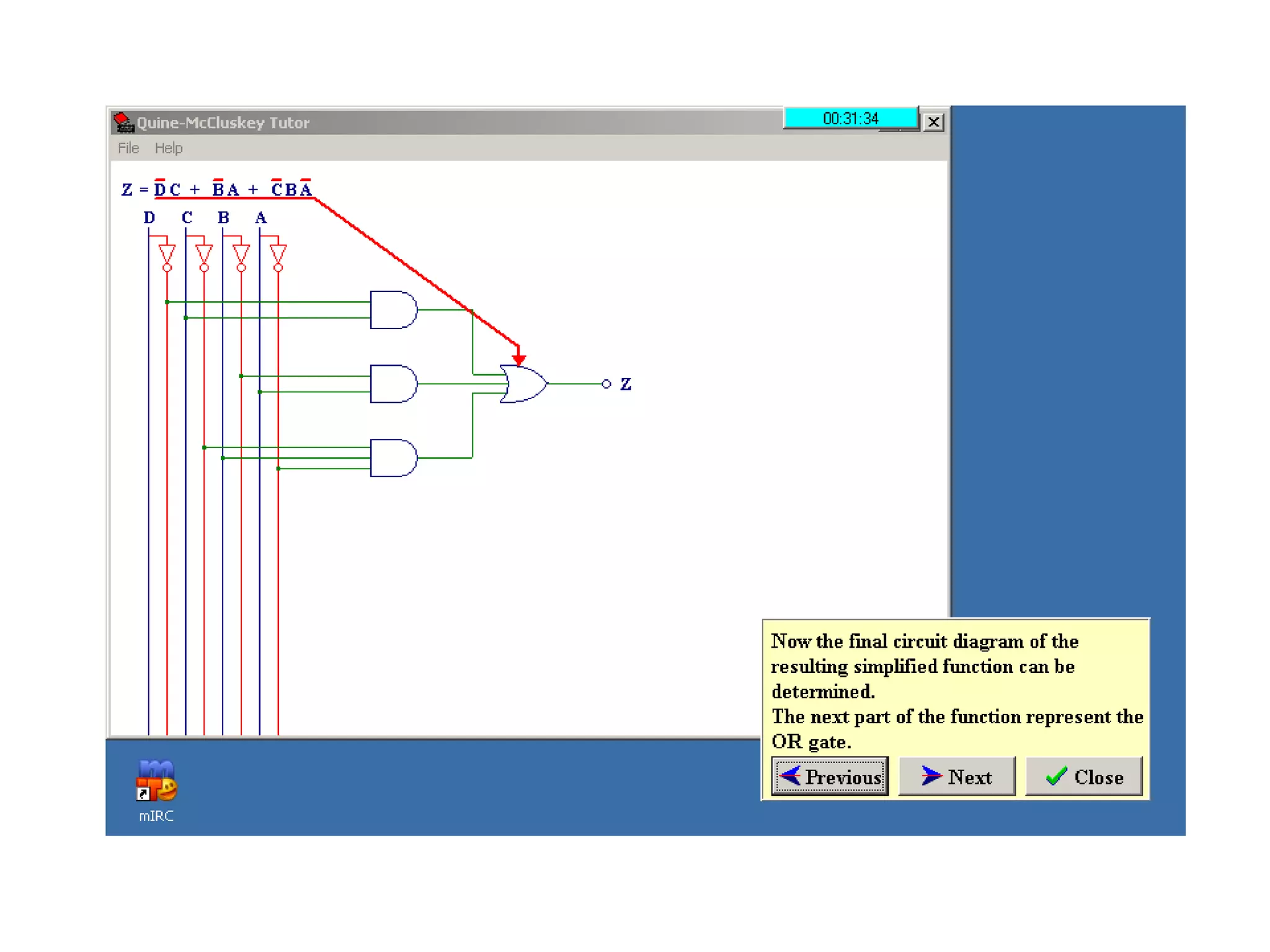The image size is (1270, 952).
Task: Click the cyan timer display 00:31:34
Action: pyautogui.click(x=850, y=118)
